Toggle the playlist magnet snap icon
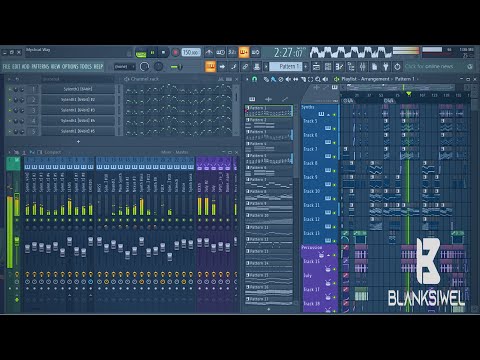Viewport: 480px width, 360px height. click(255, 79)
